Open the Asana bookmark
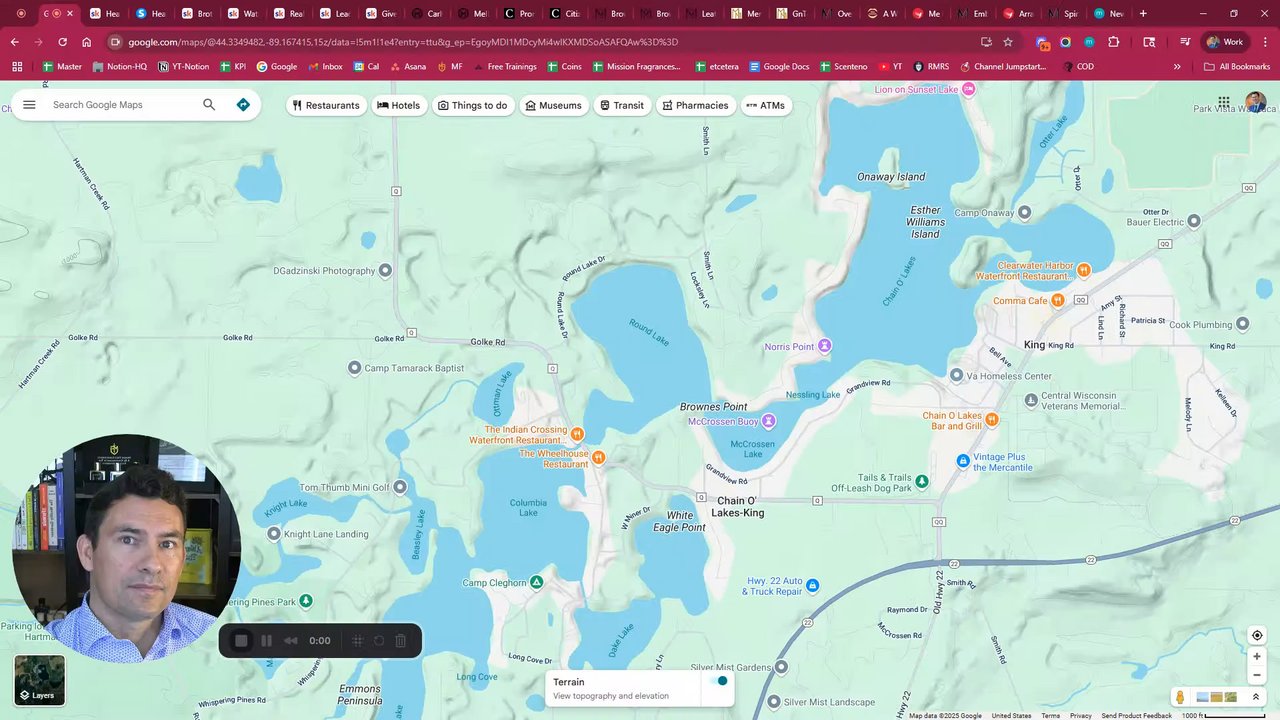Image resolution: width=1280 pixels, height=720 pixels. 407,67
